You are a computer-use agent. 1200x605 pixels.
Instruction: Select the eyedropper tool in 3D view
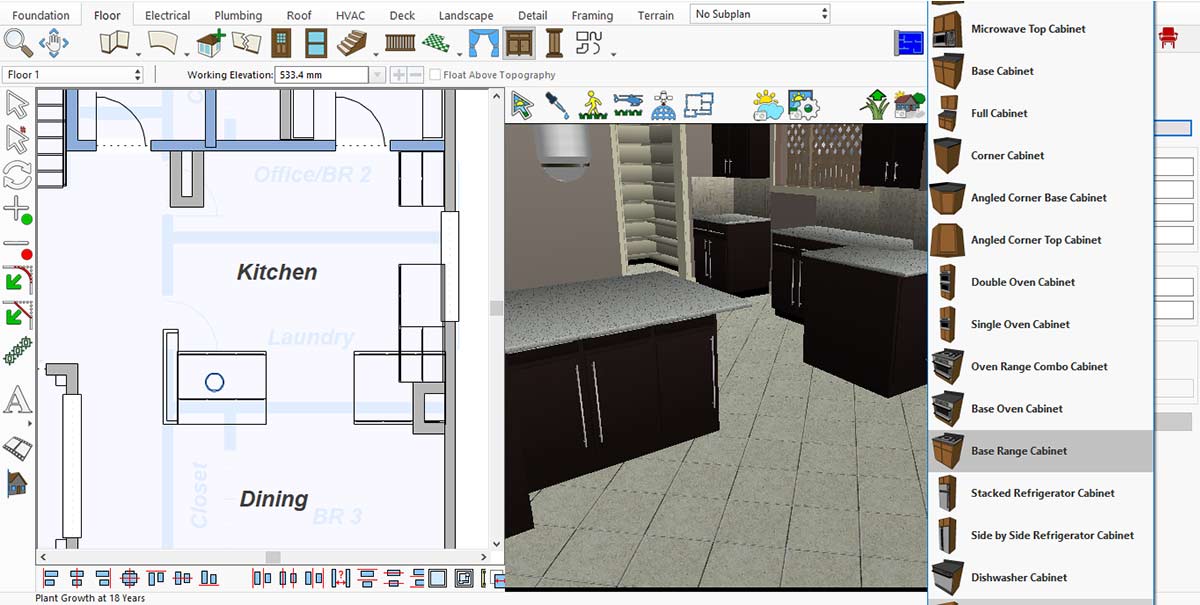tap(557, 105)
